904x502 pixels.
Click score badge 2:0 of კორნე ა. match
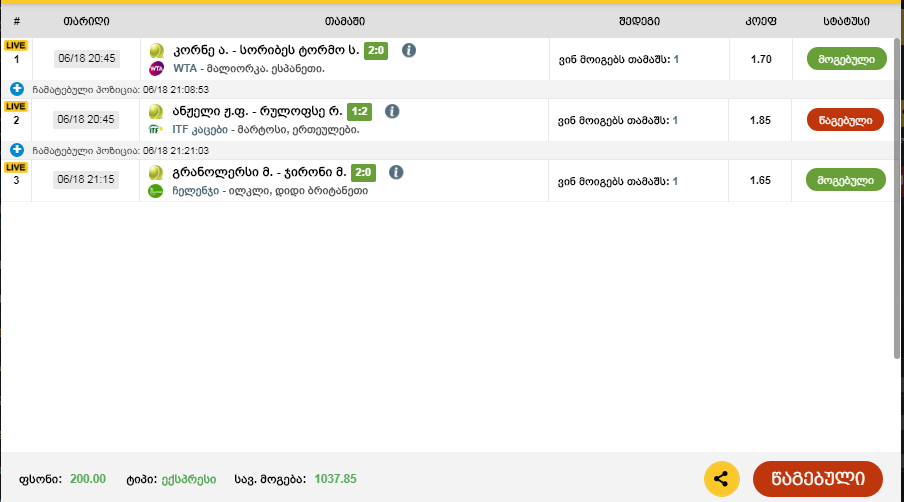point(376,51)
